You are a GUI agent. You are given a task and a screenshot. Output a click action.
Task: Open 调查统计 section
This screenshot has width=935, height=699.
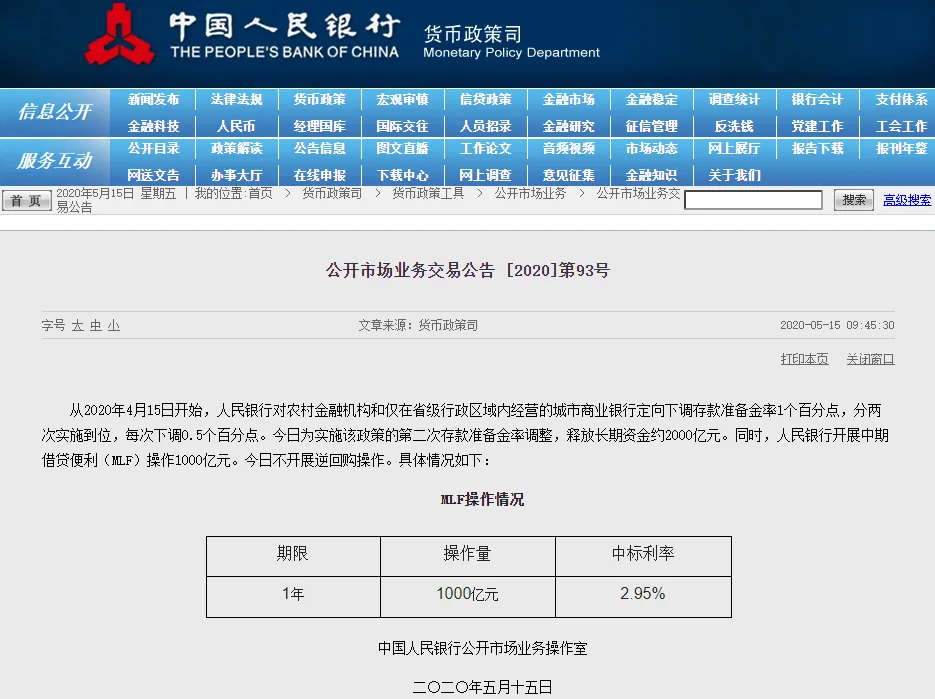(734, 100)
